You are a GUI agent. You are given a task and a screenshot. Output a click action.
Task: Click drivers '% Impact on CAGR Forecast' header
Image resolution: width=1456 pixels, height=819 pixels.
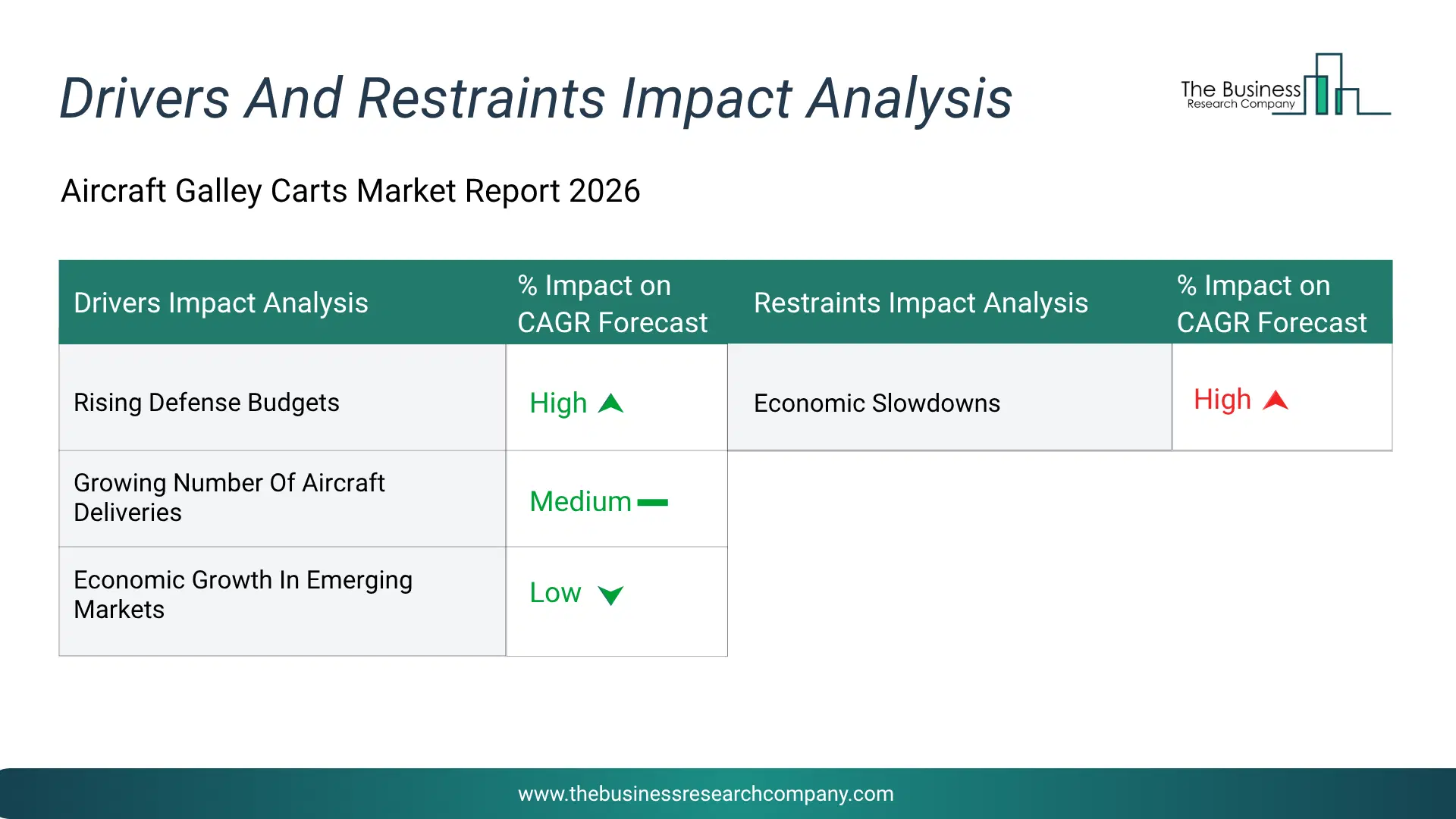pos(617,303)
